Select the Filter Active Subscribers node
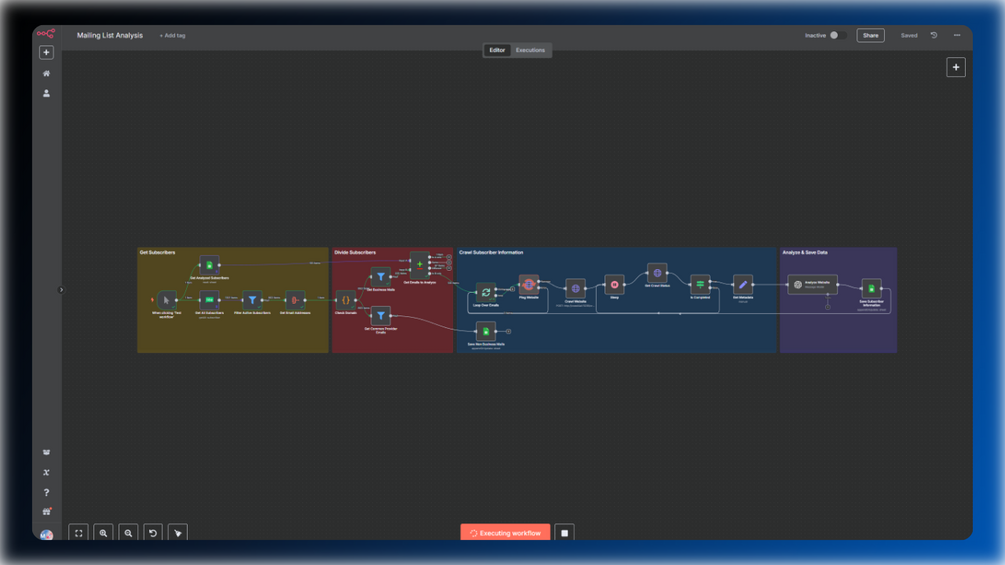Screen dimensions: 1005x565 [252, 300]
